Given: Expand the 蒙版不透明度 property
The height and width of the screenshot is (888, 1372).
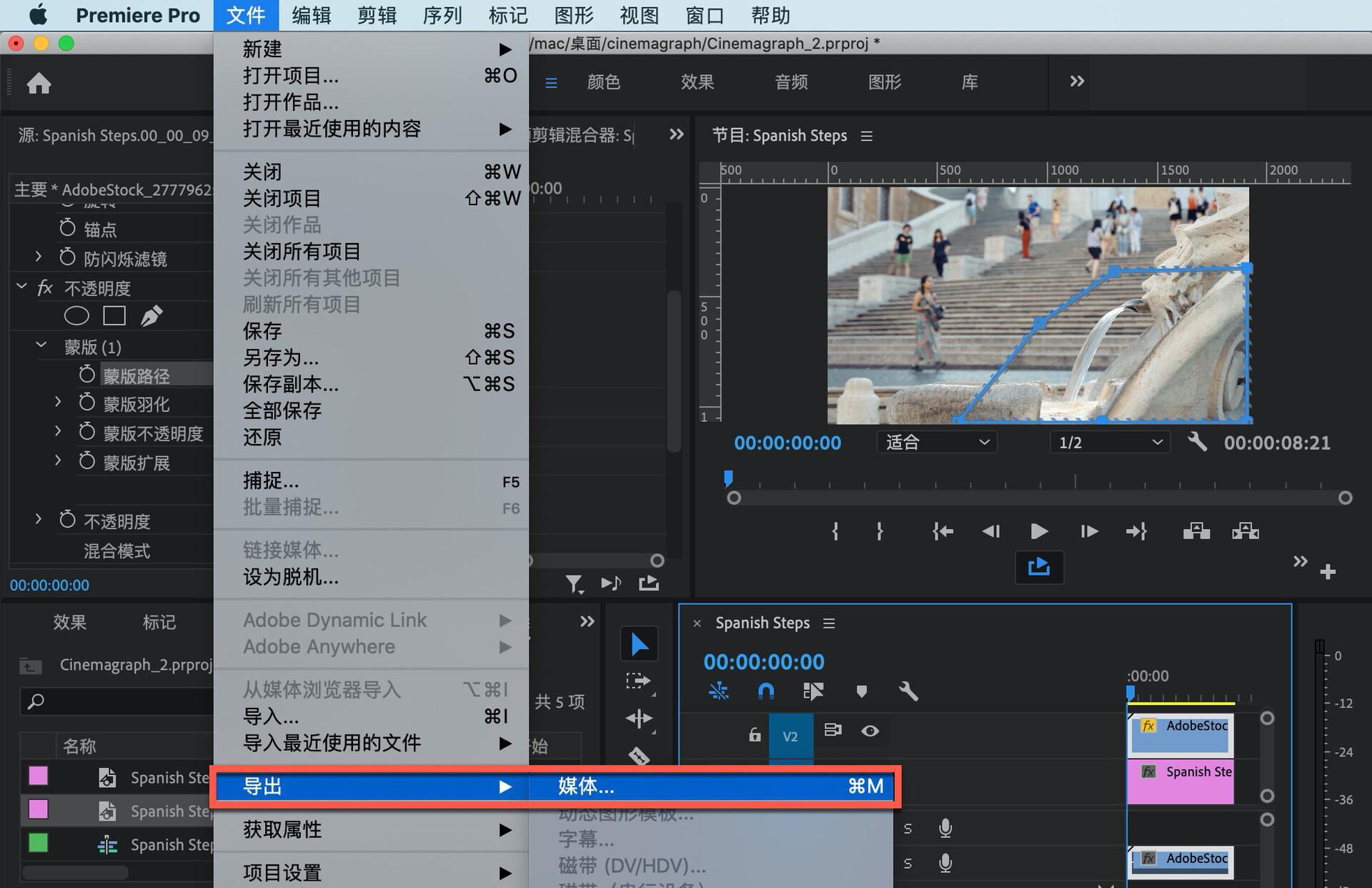Looking at the screenshot, I should click(58, 432).
